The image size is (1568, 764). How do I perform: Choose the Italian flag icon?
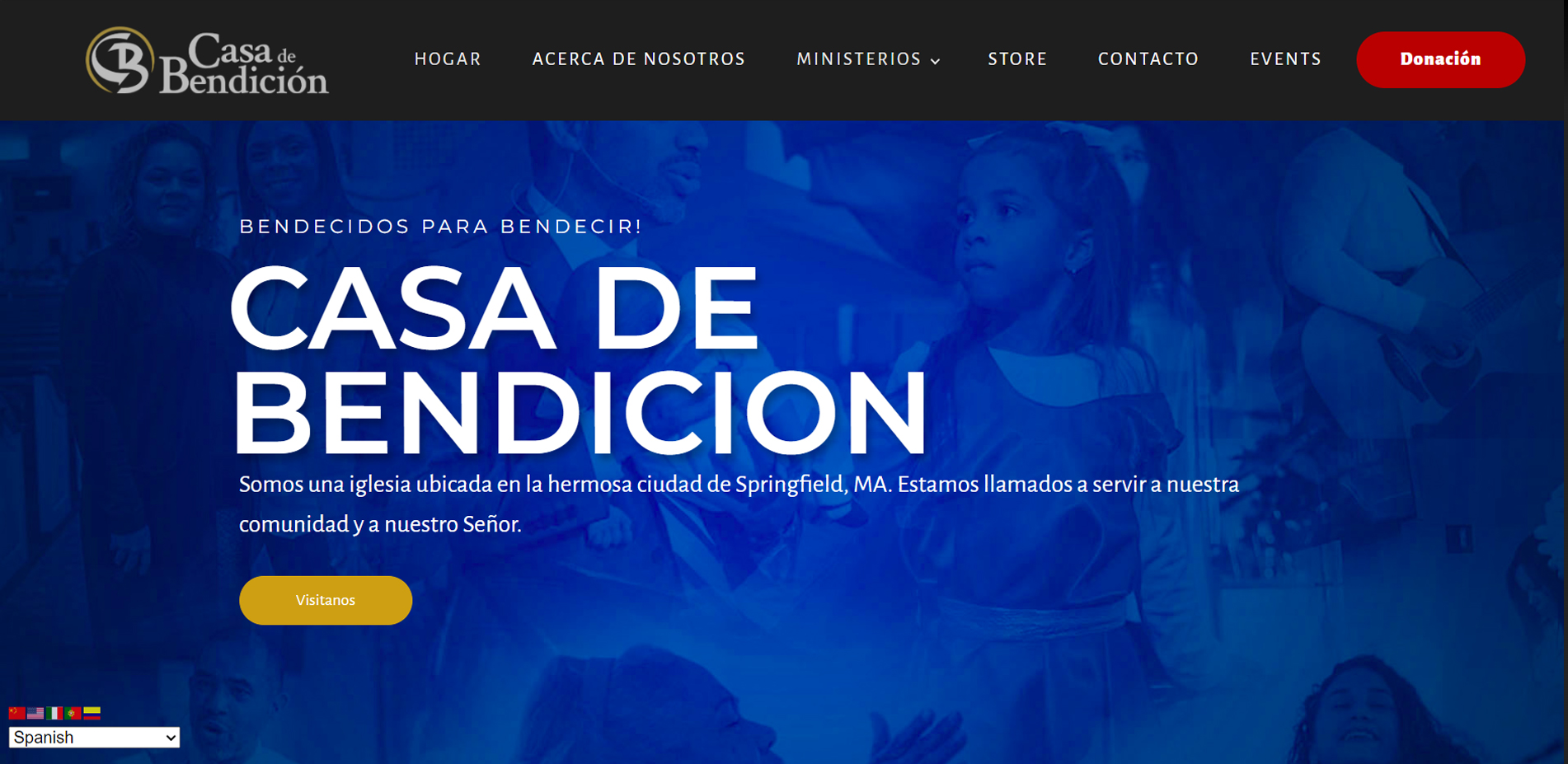click(x=54, y=713)
